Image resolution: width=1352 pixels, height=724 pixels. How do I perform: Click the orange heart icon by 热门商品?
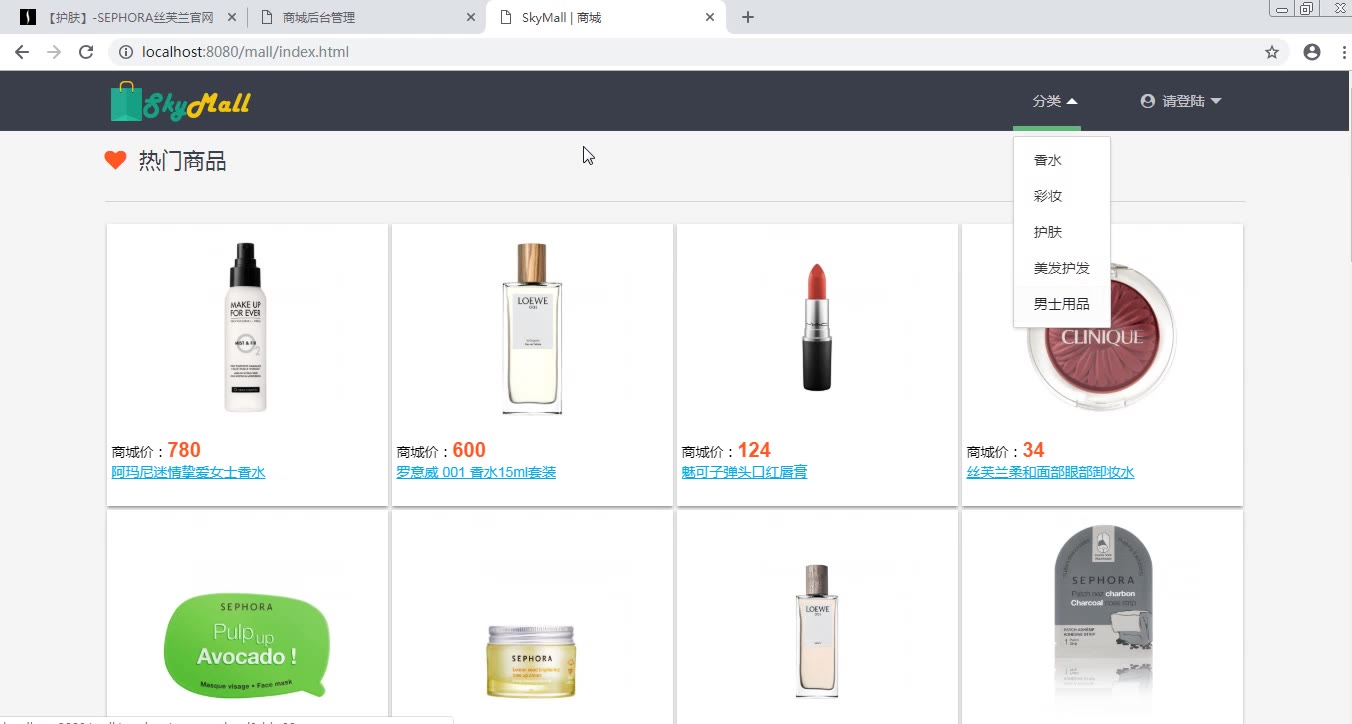pos(115,160)
